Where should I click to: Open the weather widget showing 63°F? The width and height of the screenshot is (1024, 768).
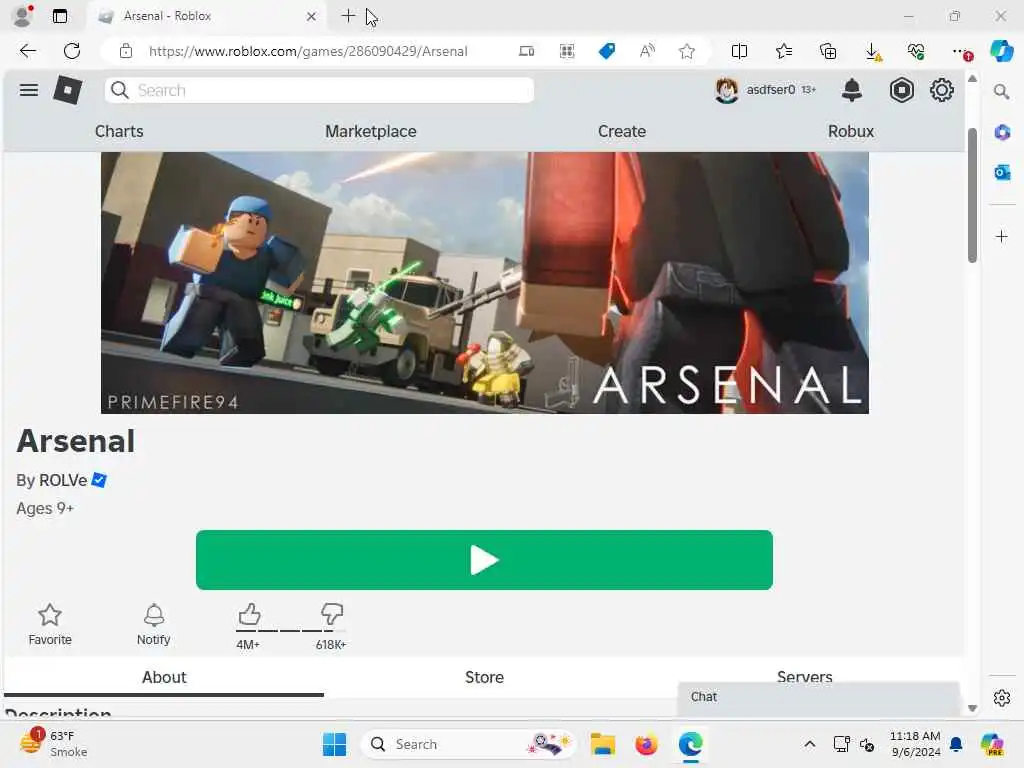pos(52,744)
